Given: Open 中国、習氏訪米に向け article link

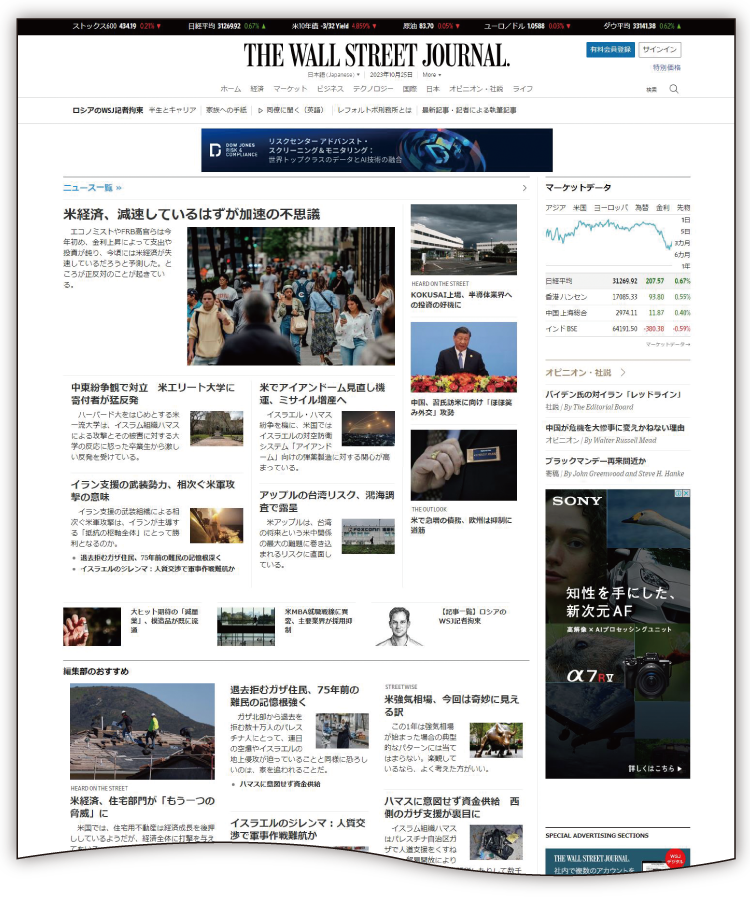Looking at the screenshot, I should click(x=461, y=408).
